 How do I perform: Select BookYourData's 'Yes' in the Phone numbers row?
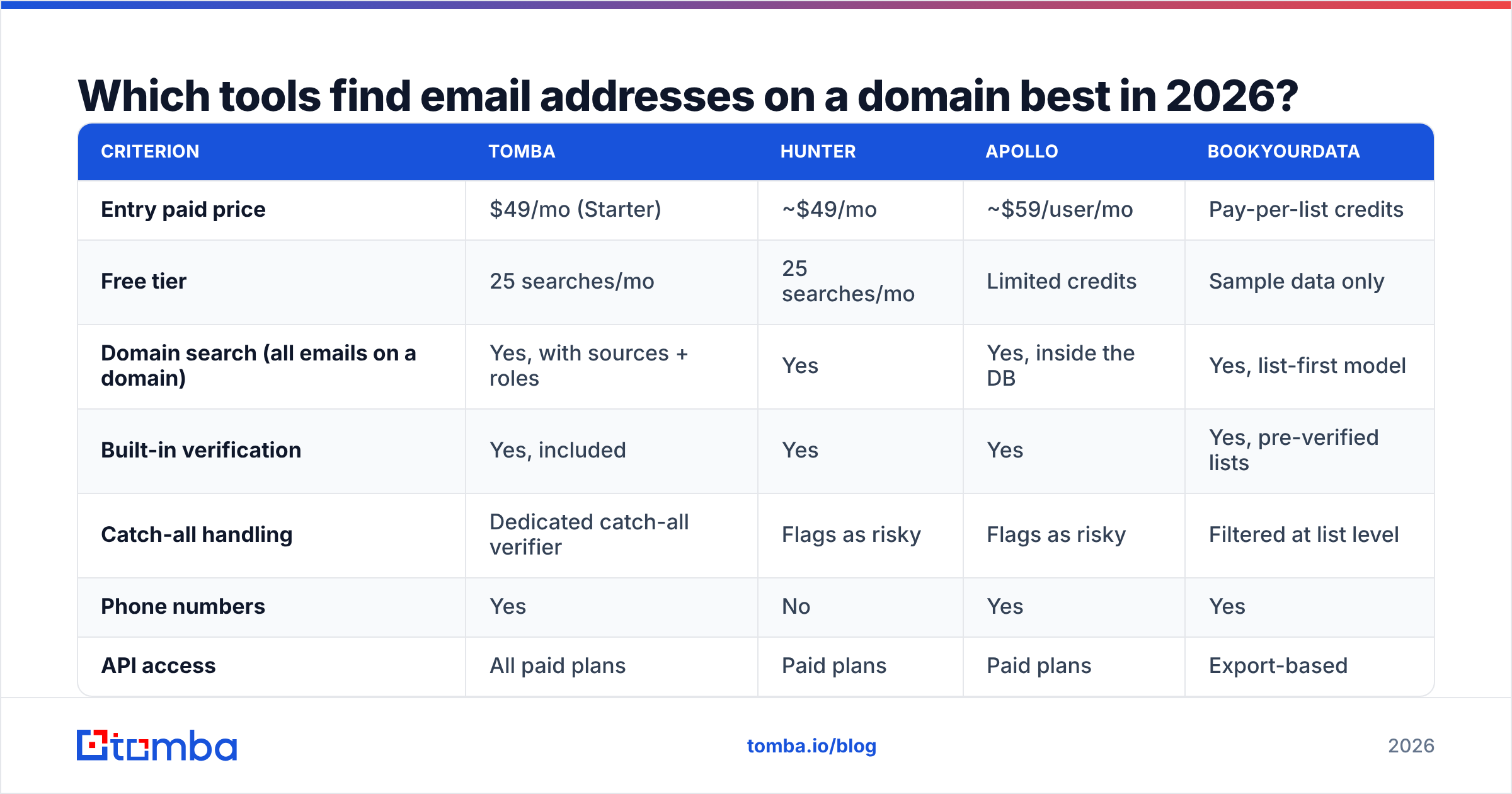pos(1227,606)
